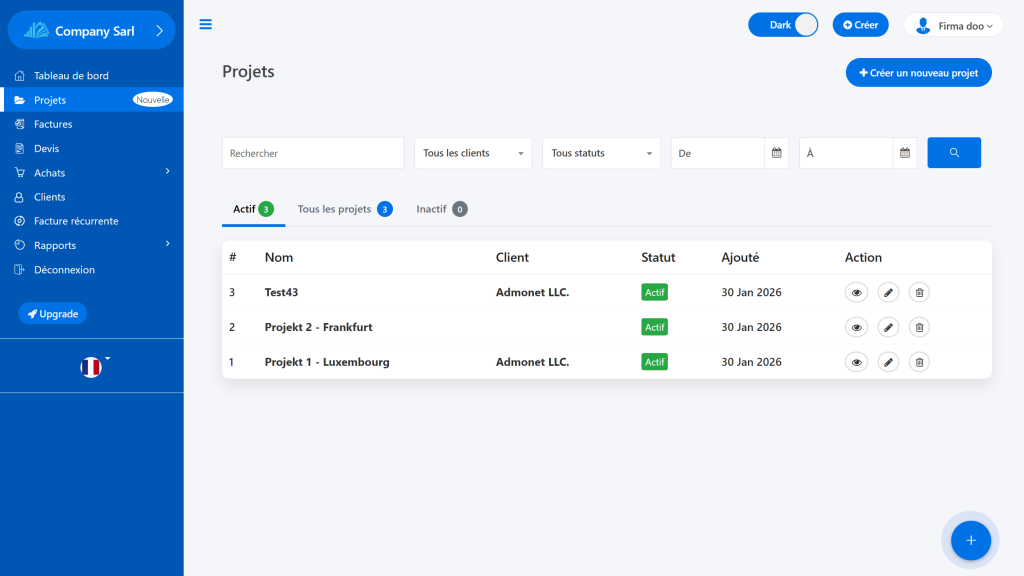View Projekt 1 - Luxembourg via eye icon
The image size is (1024, 576).
(856, 362)
